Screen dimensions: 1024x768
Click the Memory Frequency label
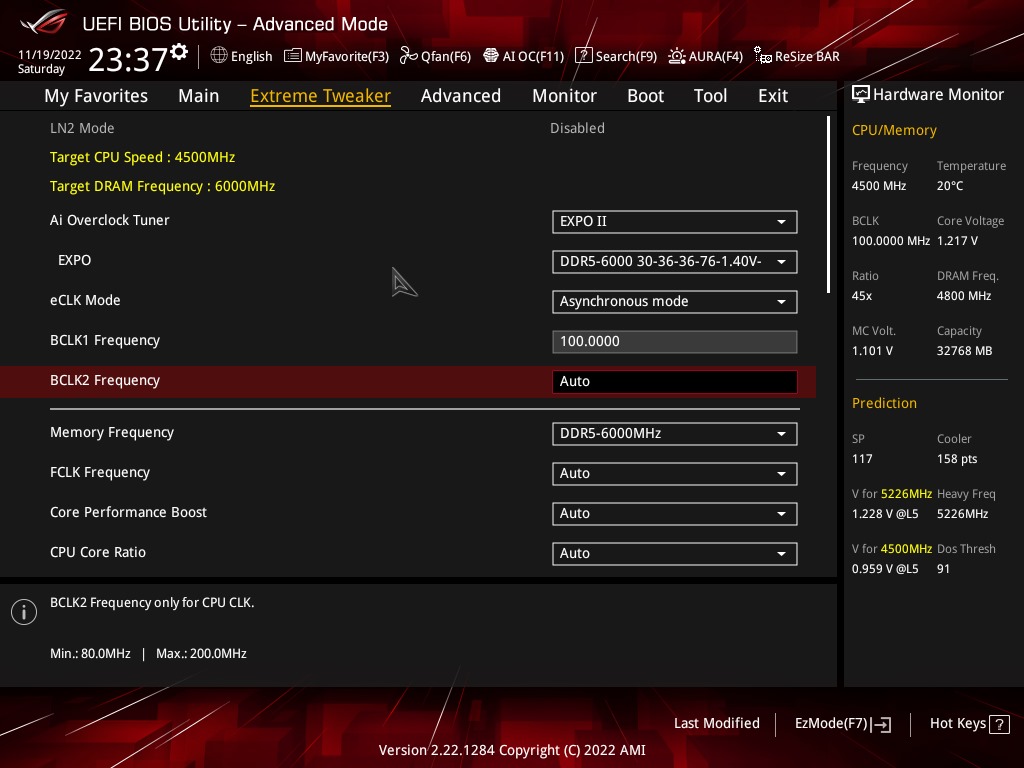pos(112,432)
